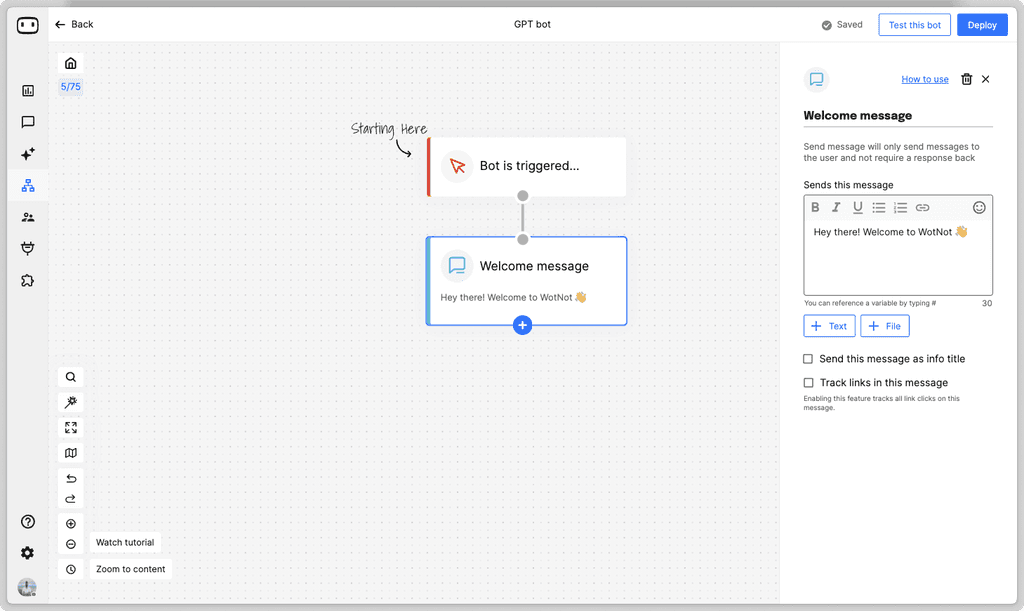This screenshot has width=1024, height=611.
Task: Click the Deploy button
Action: click(981, 24)
